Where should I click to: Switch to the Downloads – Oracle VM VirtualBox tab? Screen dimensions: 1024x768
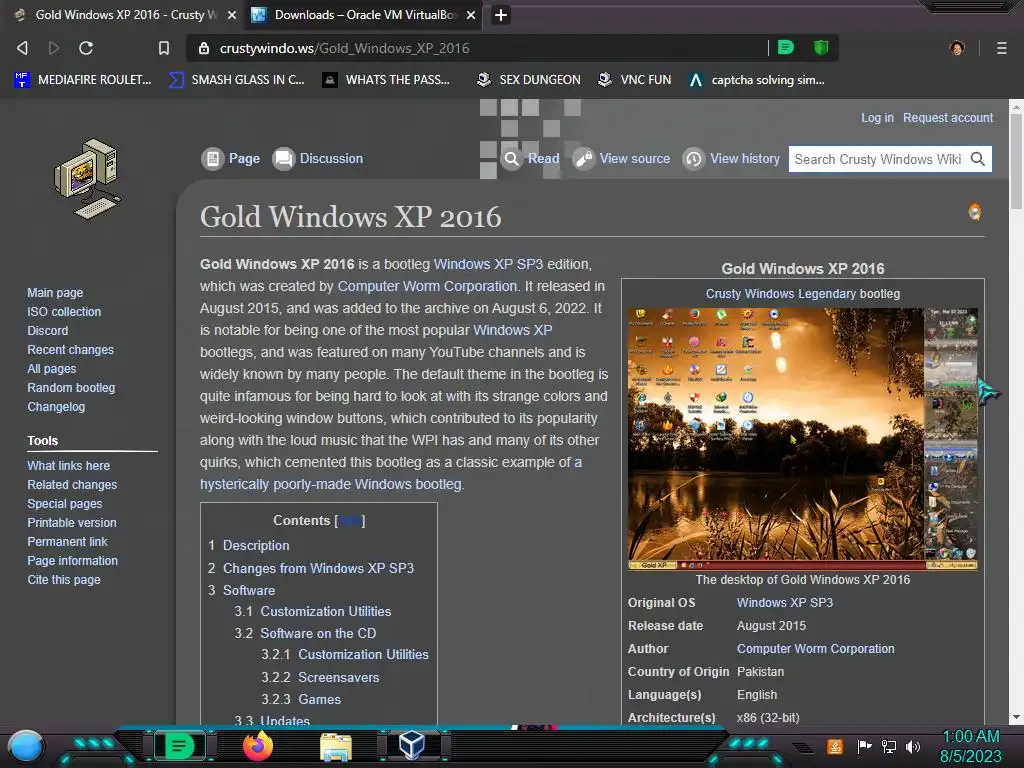364,15
